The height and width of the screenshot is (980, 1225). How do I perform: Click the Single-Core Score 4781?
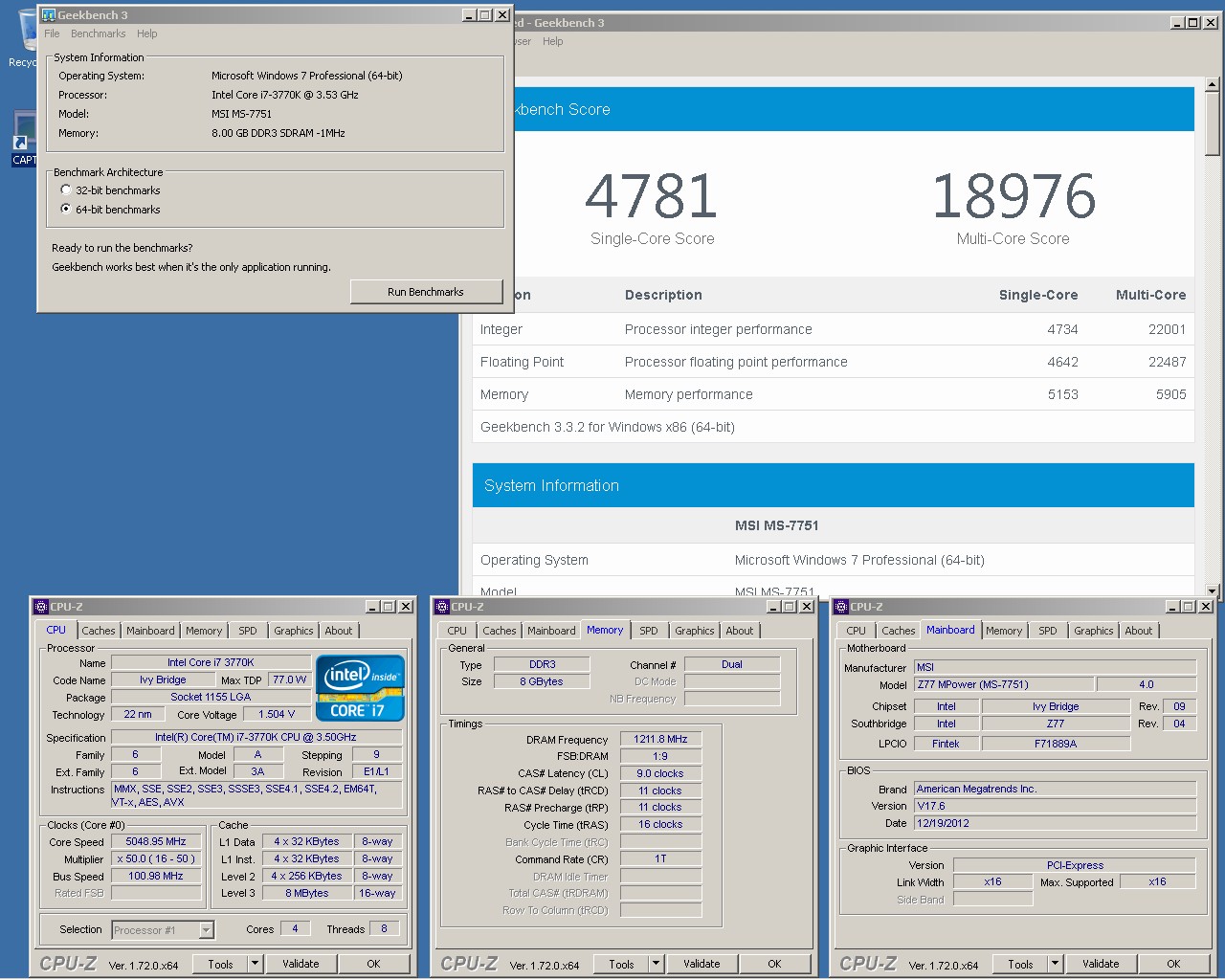652,196
